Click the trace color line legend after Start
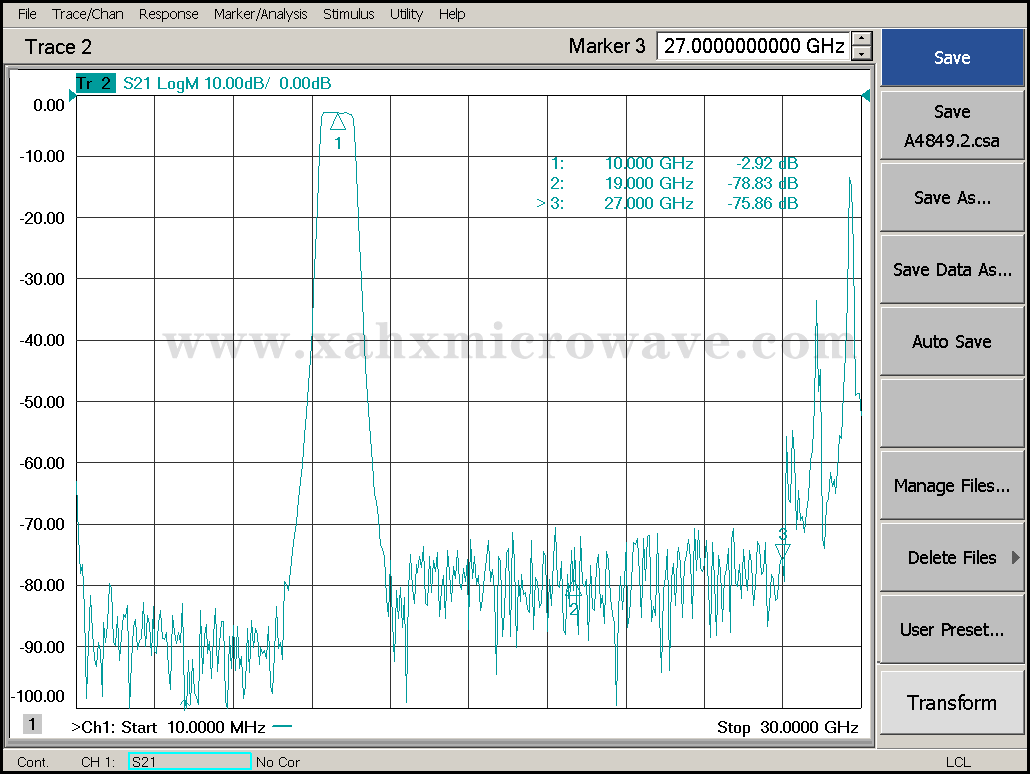The image size is (1030, 774). (x=282, y=727)
